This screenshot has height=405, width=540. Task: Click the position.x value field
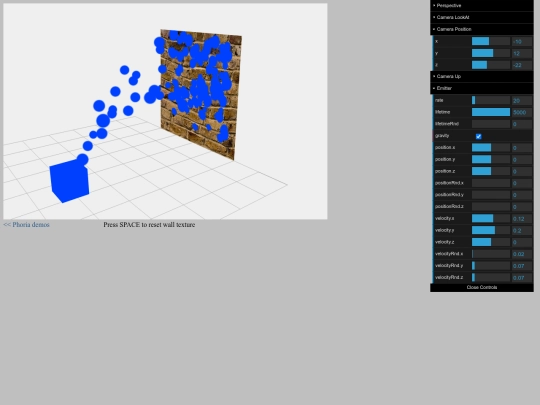pyautogui.click(x=522, y=147)
